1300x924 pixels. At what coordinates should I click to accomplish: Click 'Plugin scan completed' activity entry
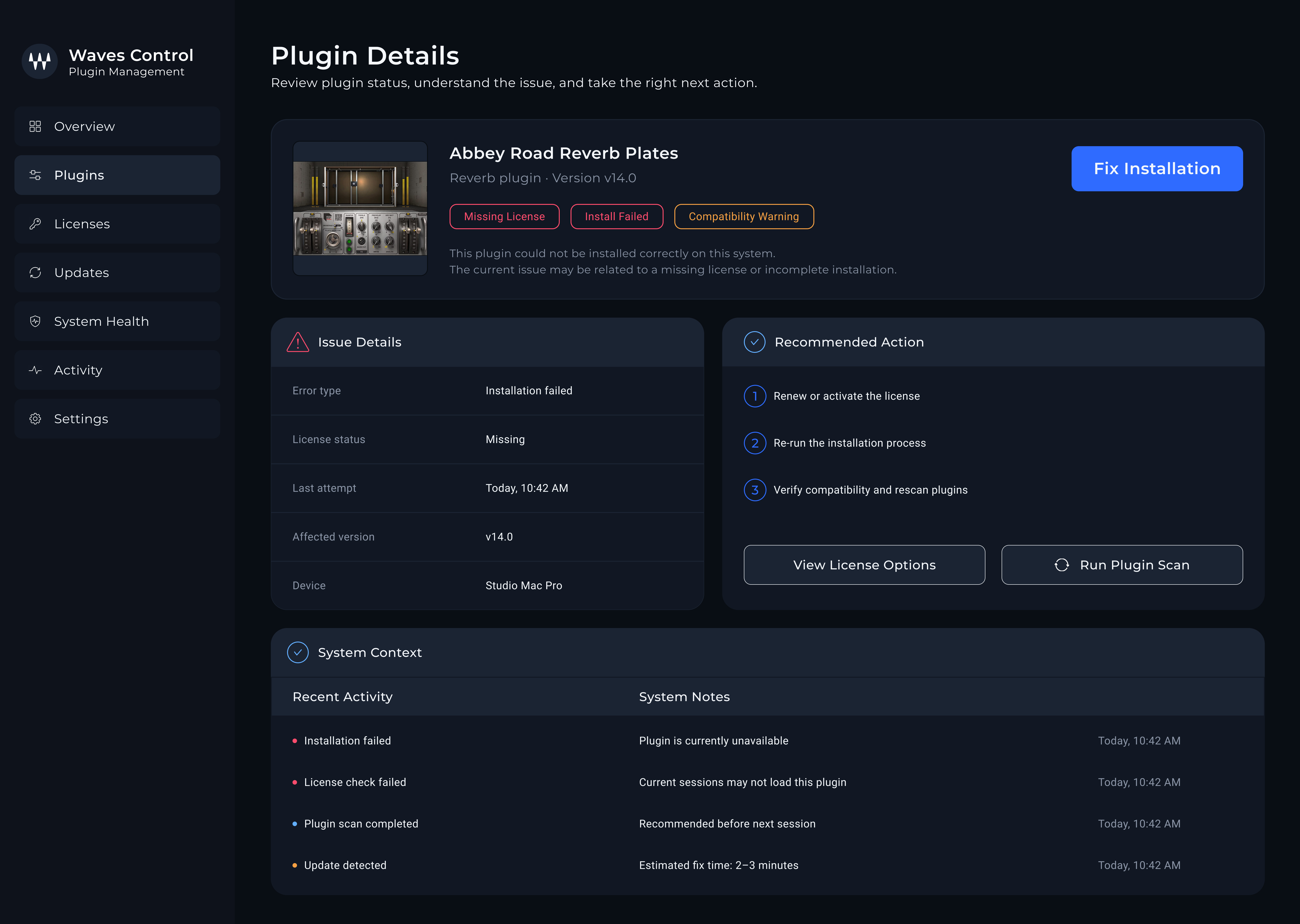pos(361,824)
